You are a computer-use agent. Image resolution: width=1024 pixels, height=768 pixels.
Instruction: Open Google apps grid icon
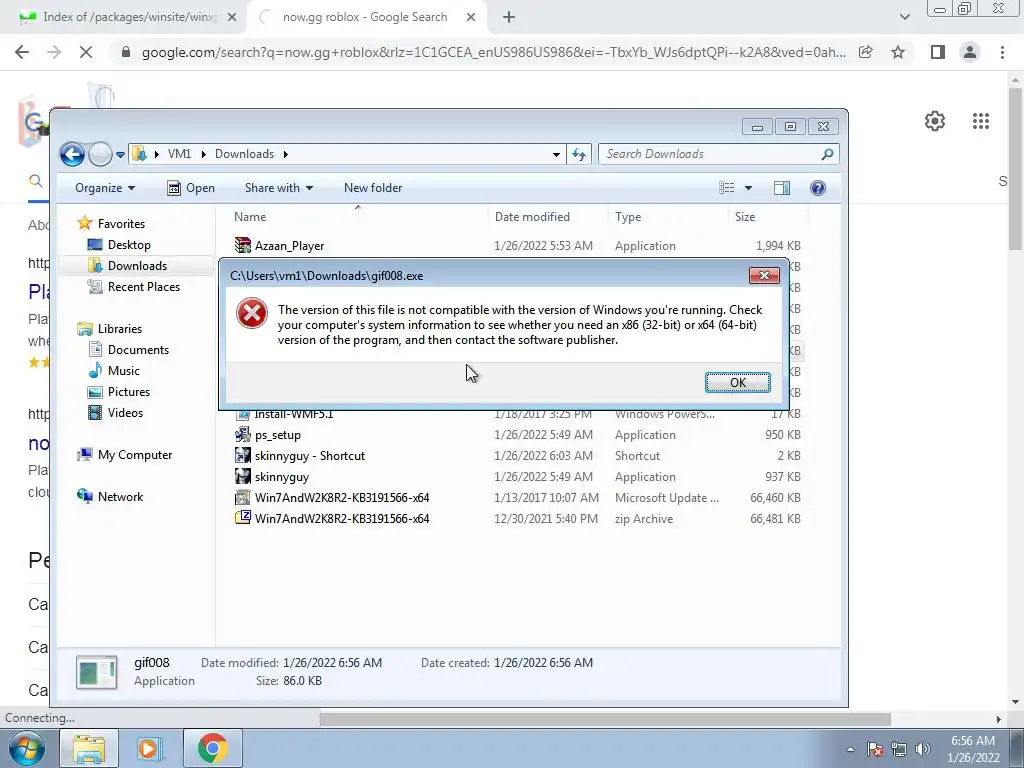pyautogui.click(x=981, y=121)
